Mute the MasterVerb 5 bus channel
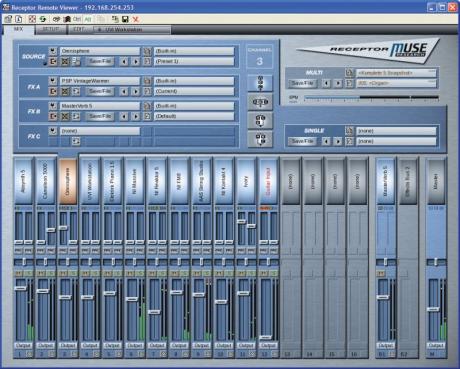This screenshot has width=460, height=369. point(381,273)
